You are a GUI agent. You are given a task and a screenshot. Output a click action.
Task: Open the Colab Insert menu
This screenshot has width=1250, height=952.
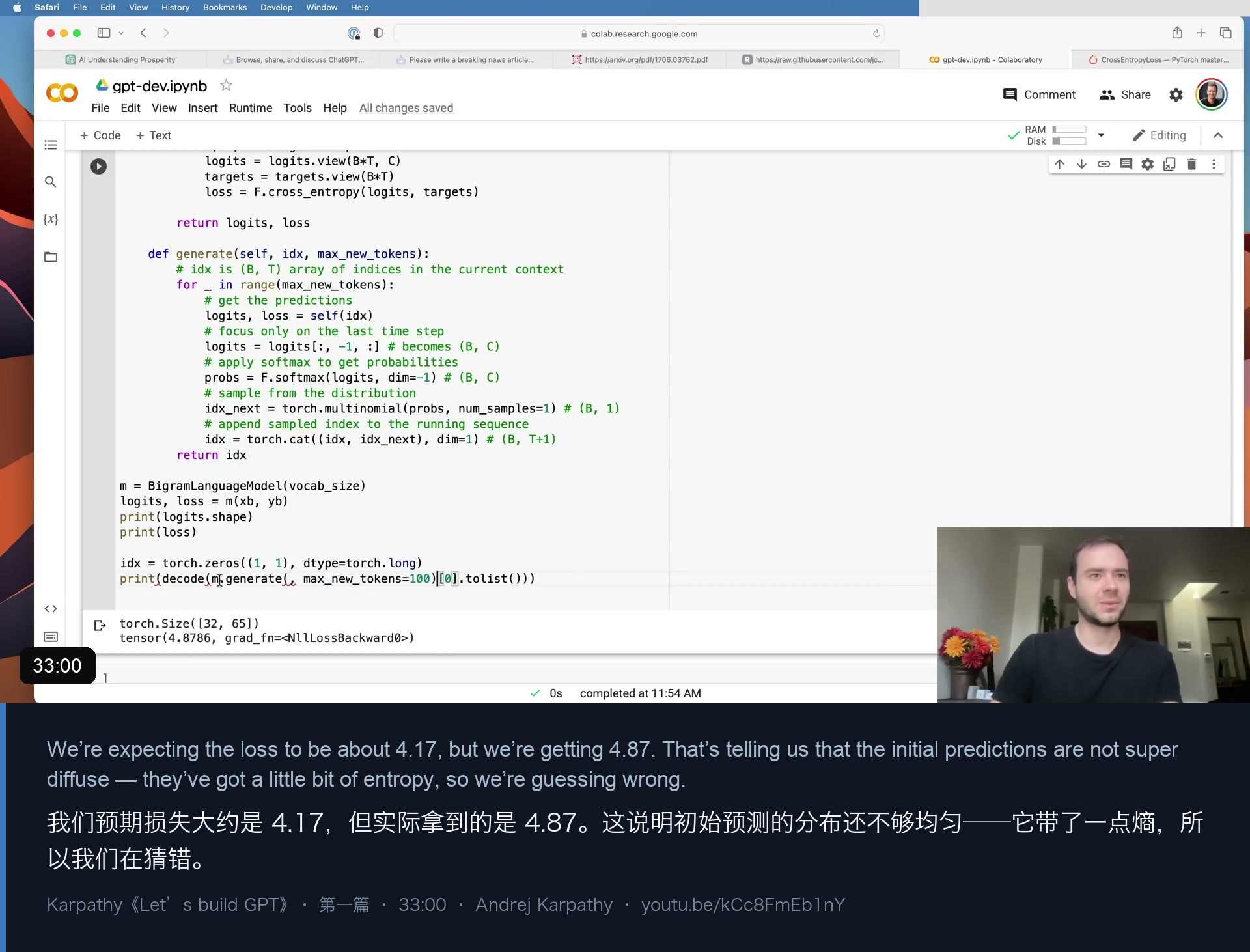pos(202,108)
